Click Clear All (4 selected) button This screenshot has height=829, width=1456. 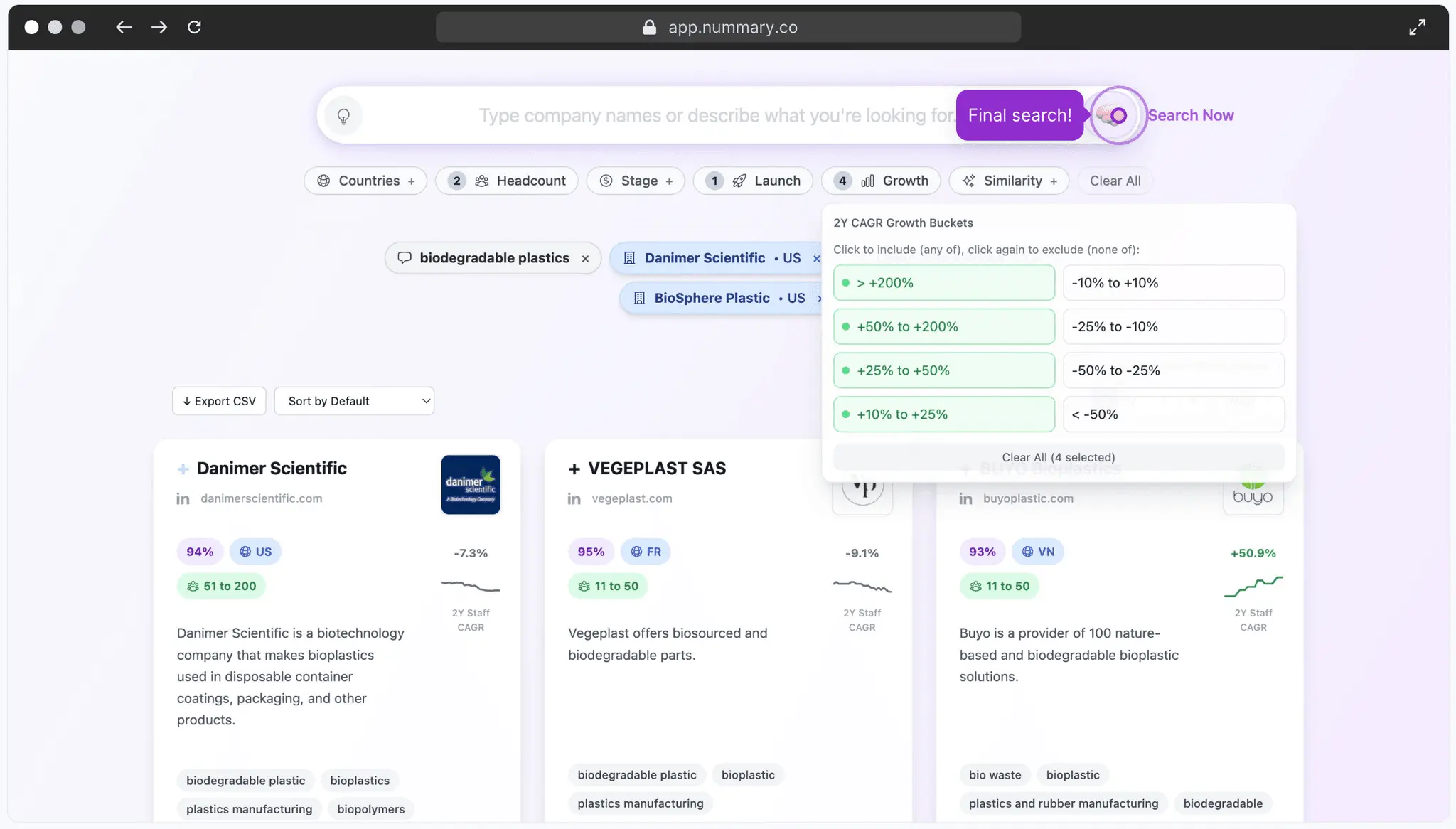[1059, 457]
